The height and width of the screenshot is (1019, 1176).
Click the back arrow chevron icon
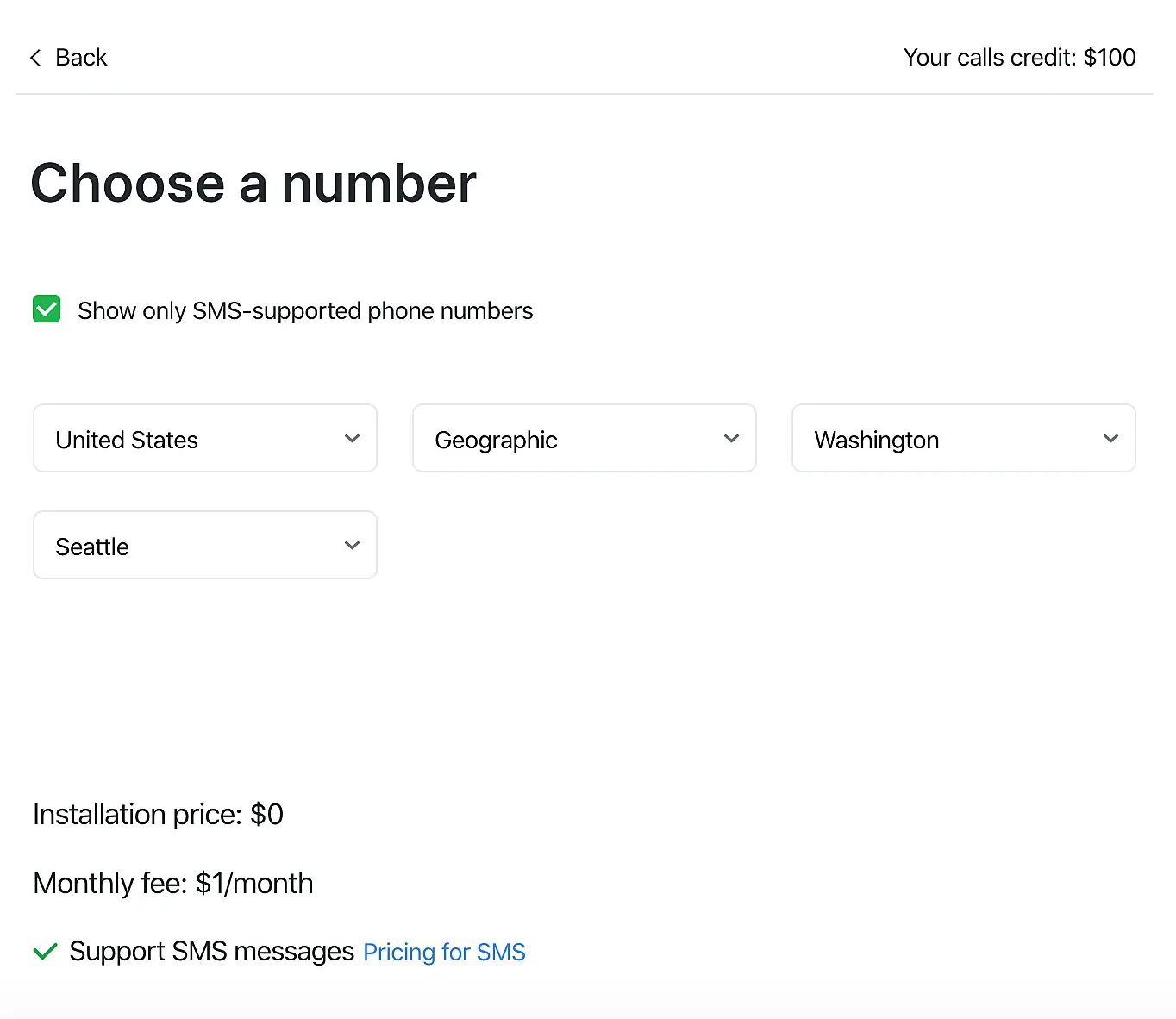click(35, 58)
